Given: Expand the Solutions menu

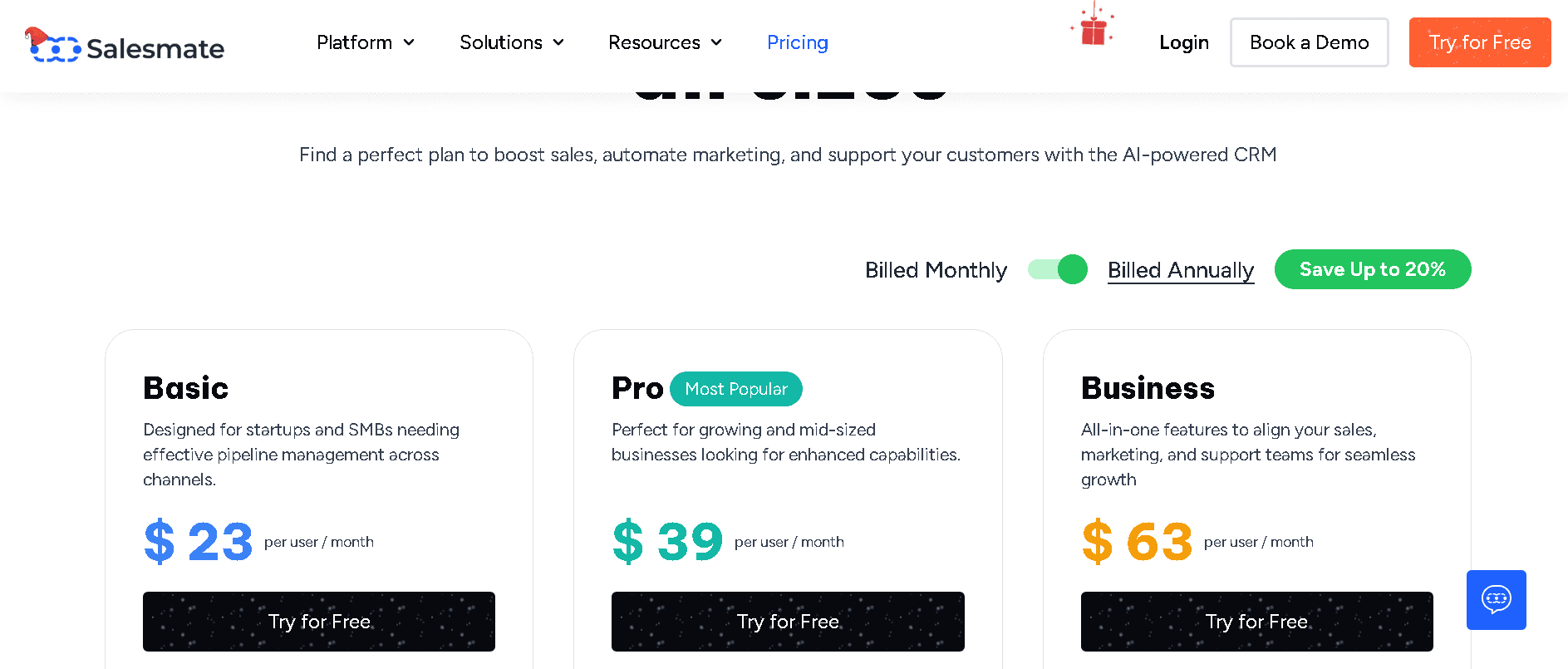Looking at the screenshot, I should click(511, 42).
